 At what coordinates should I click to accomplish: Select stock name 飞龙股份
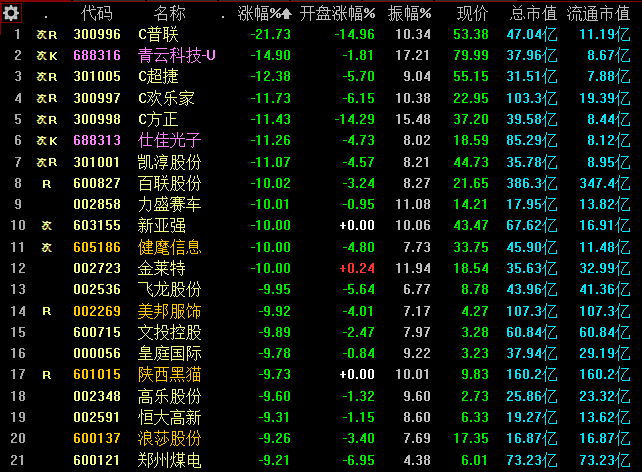[170, 289]
